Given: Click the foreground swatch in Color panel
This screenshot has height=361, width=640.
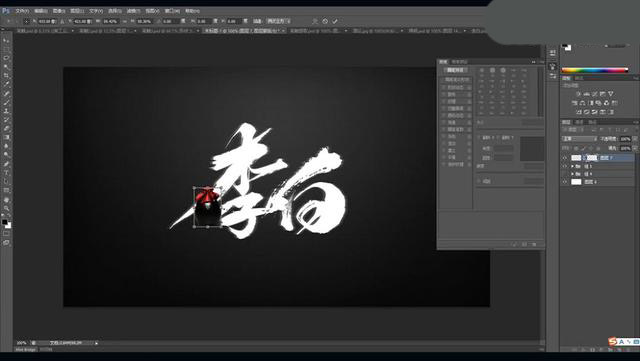Looking at the screenshot, I should [565, 47].
